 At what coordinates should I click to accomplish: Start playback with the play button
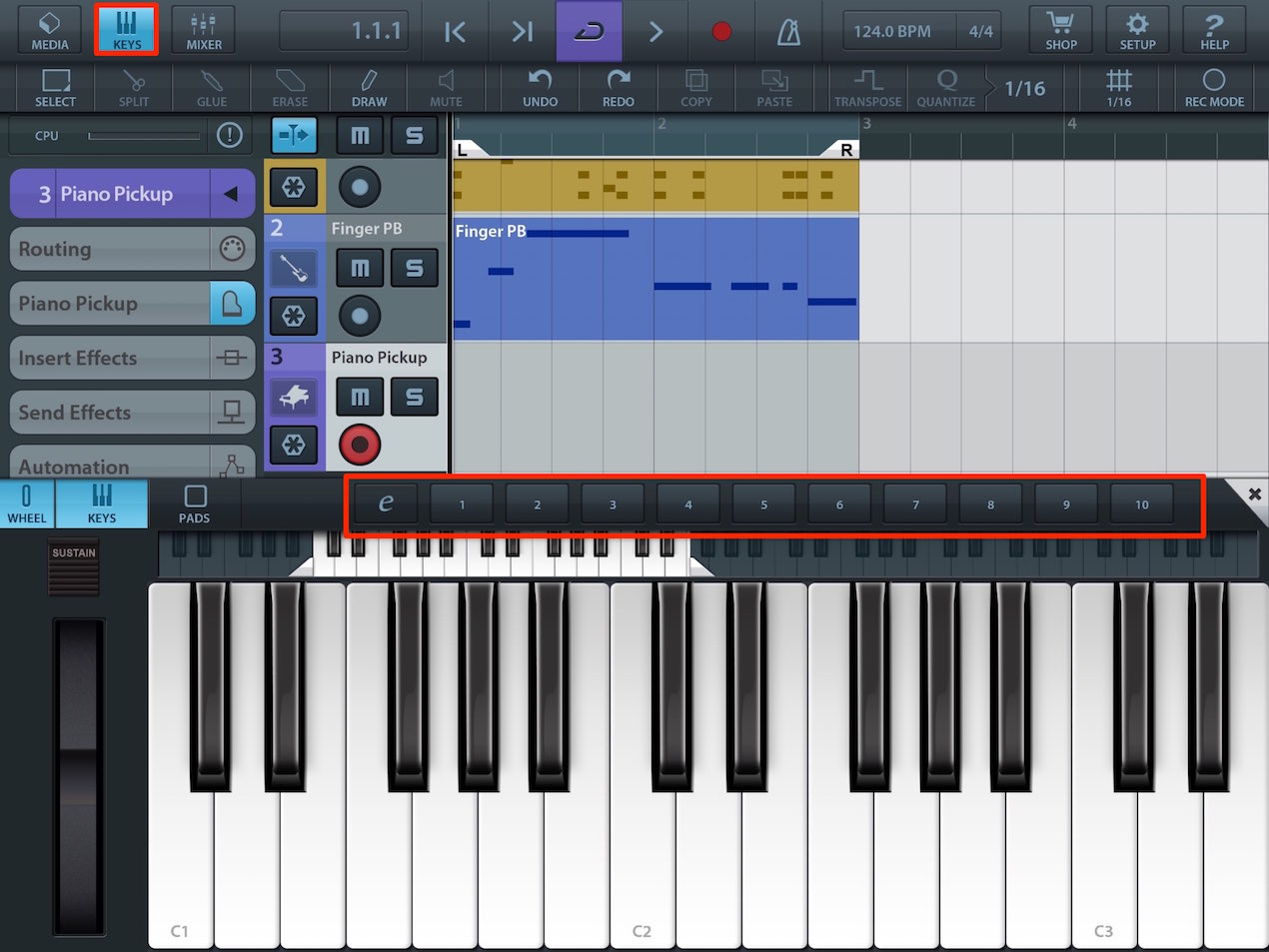pos(655,32)
